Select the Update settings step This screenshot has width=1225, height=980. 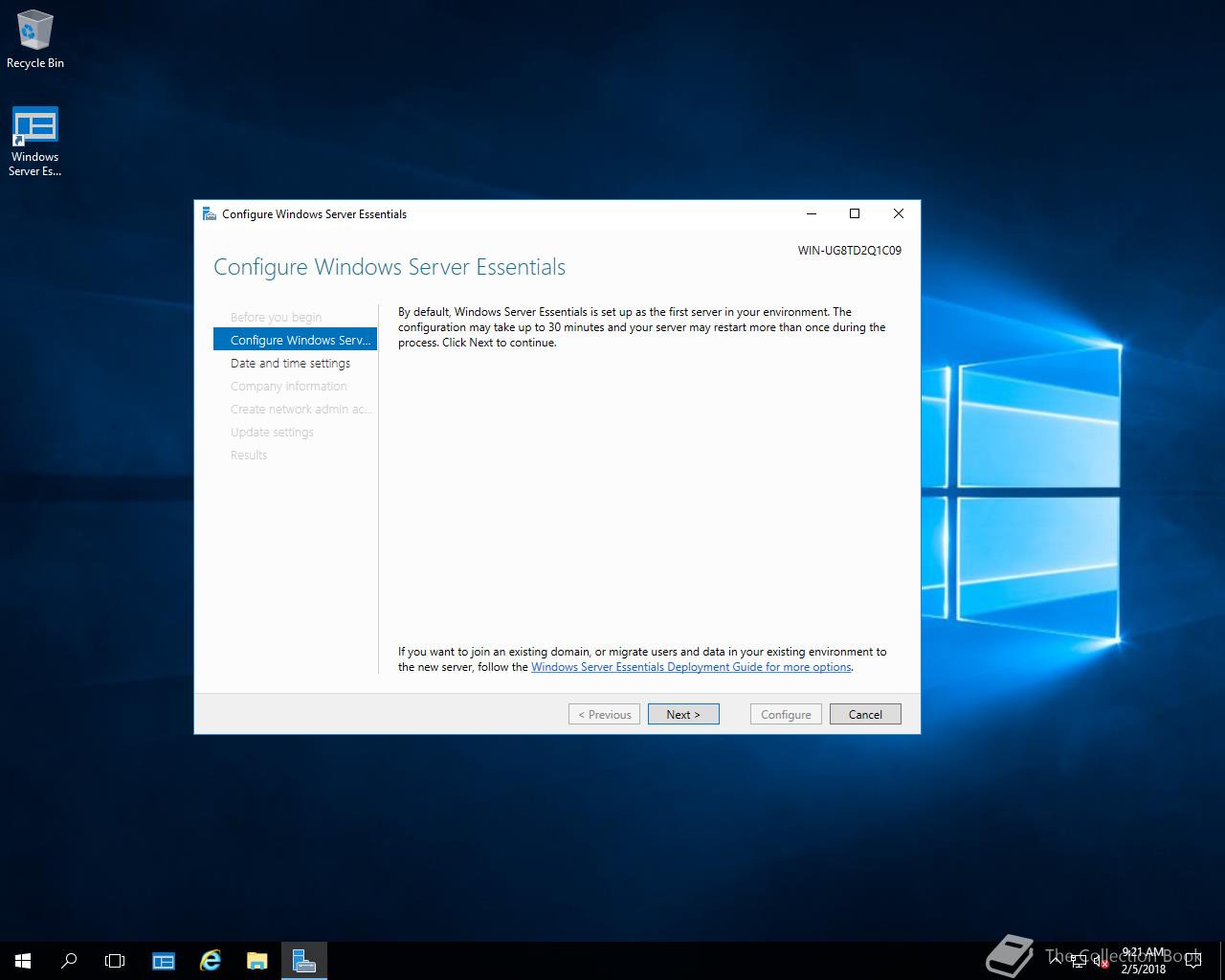272,432
